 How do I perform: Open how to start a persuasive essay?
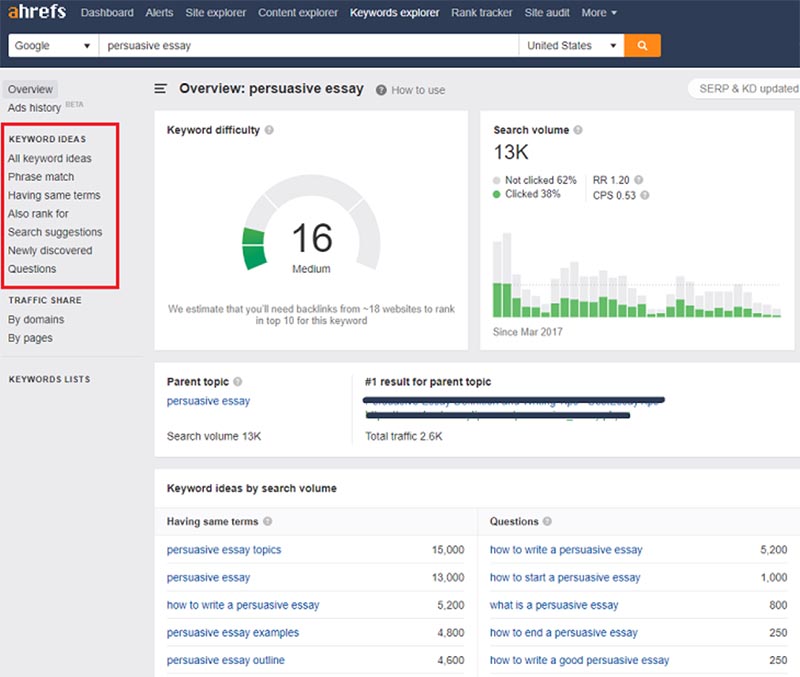click(x=565, y=578)
